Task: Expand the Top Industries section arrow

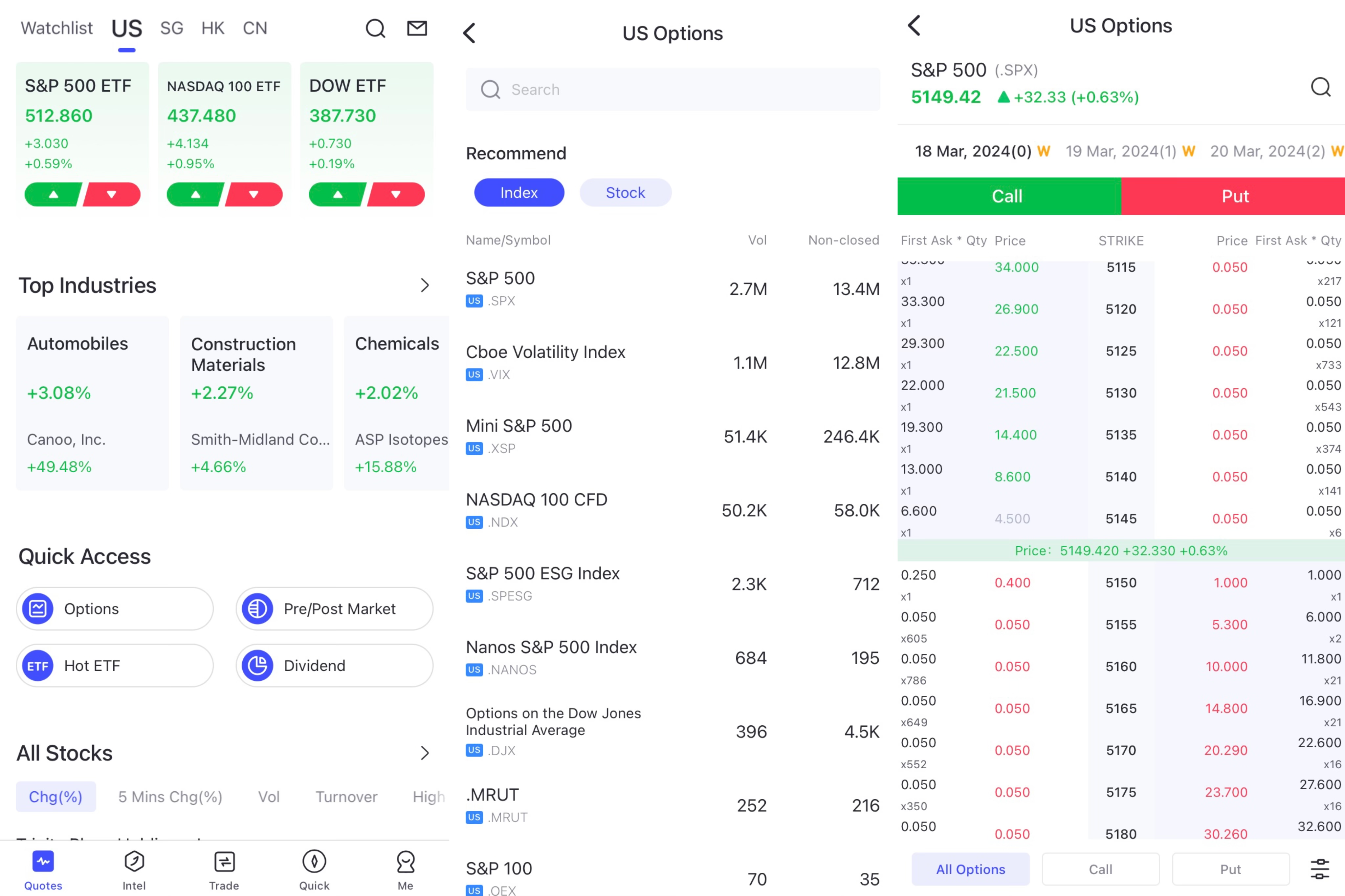Action: point(424,285)
